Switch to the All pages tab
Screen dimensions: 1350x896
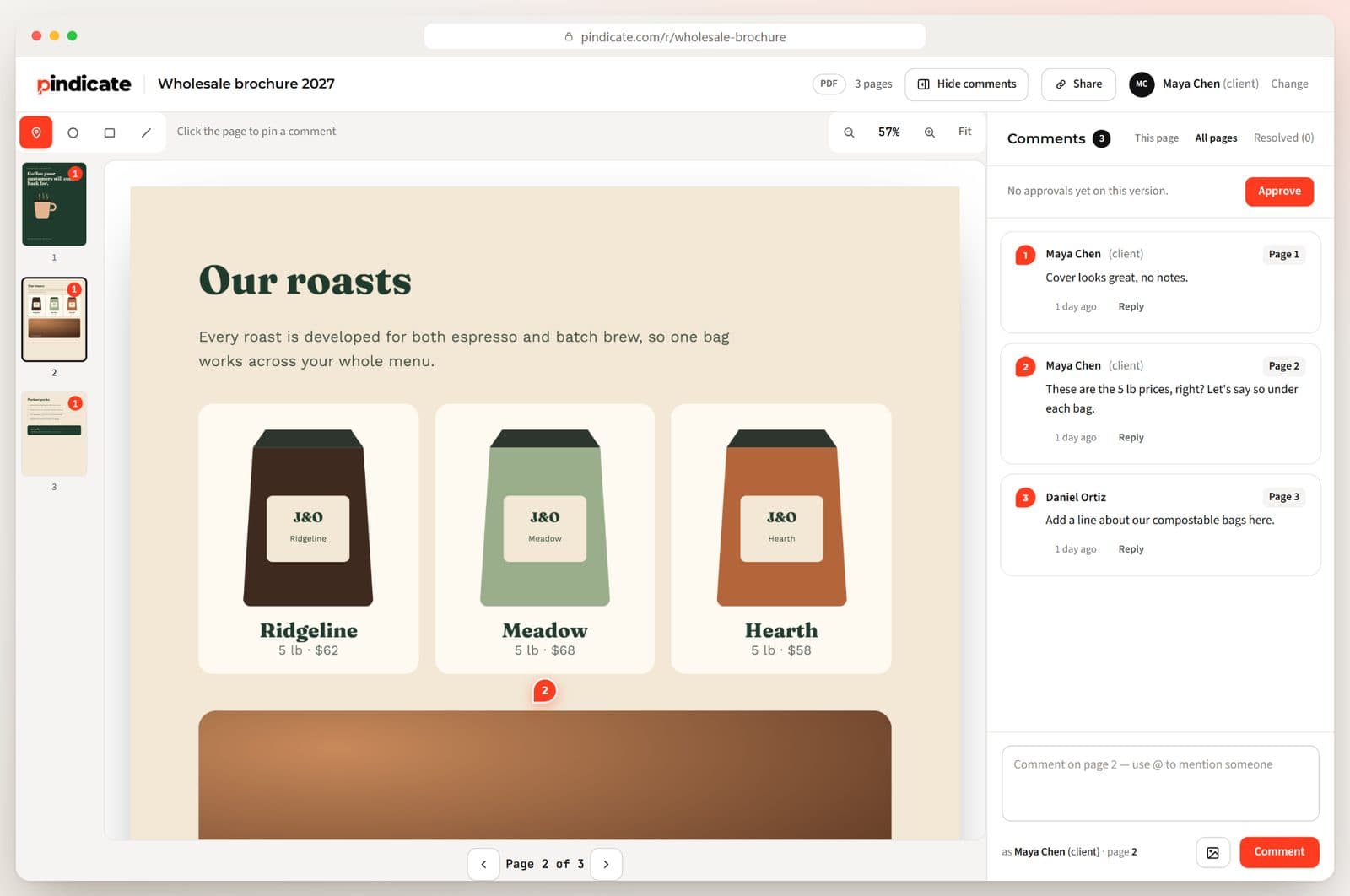click(1216, 138)
